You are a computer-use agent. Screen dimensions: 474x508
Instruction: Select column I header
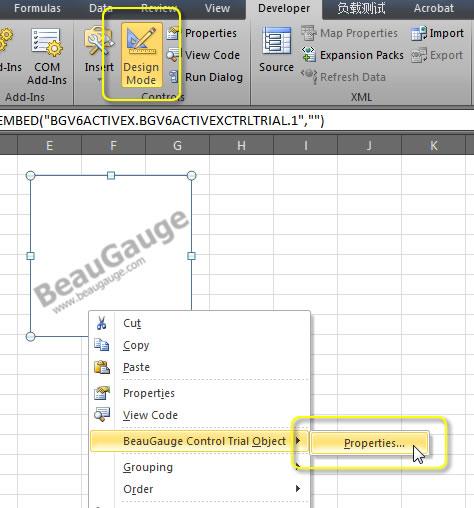pos(305,146)
